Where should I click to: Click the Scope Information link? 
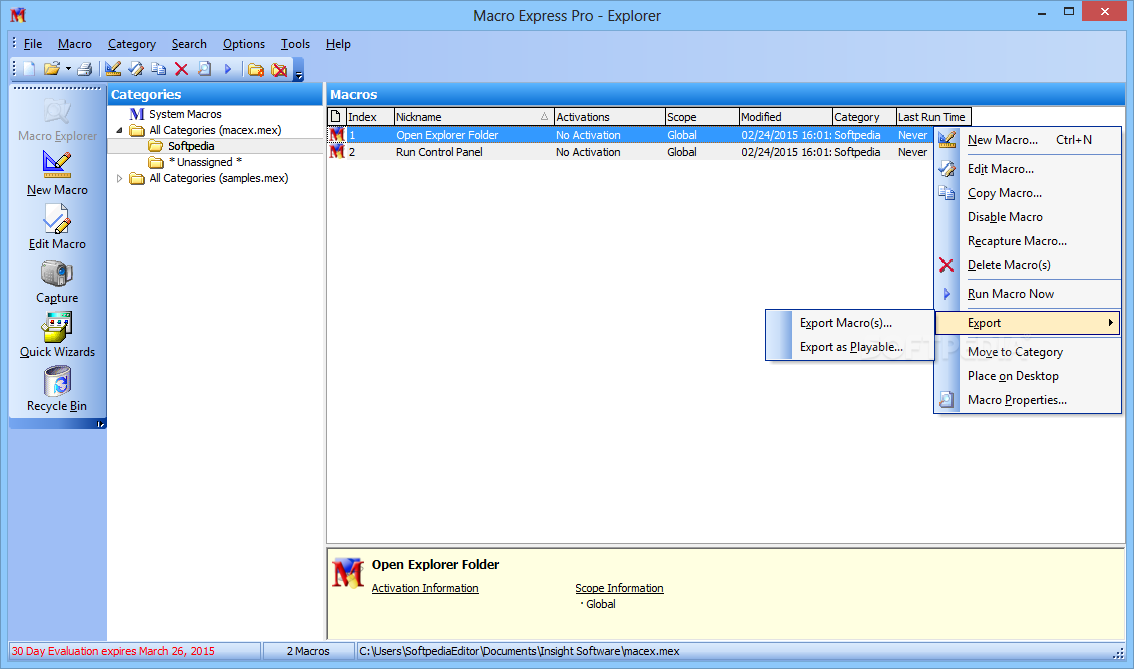click(x=619, y=588)
